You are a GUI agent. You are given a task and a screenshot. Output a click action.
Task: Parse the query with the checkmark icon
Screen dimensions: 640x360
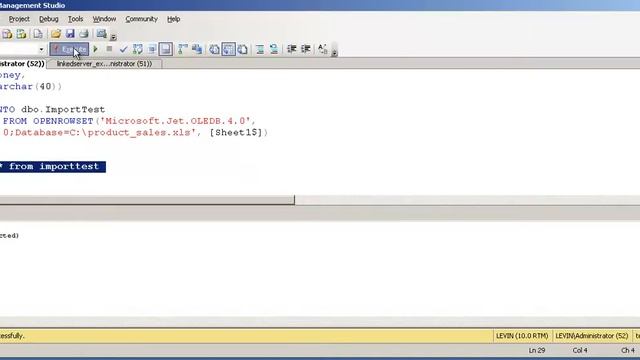pos(123,49)
